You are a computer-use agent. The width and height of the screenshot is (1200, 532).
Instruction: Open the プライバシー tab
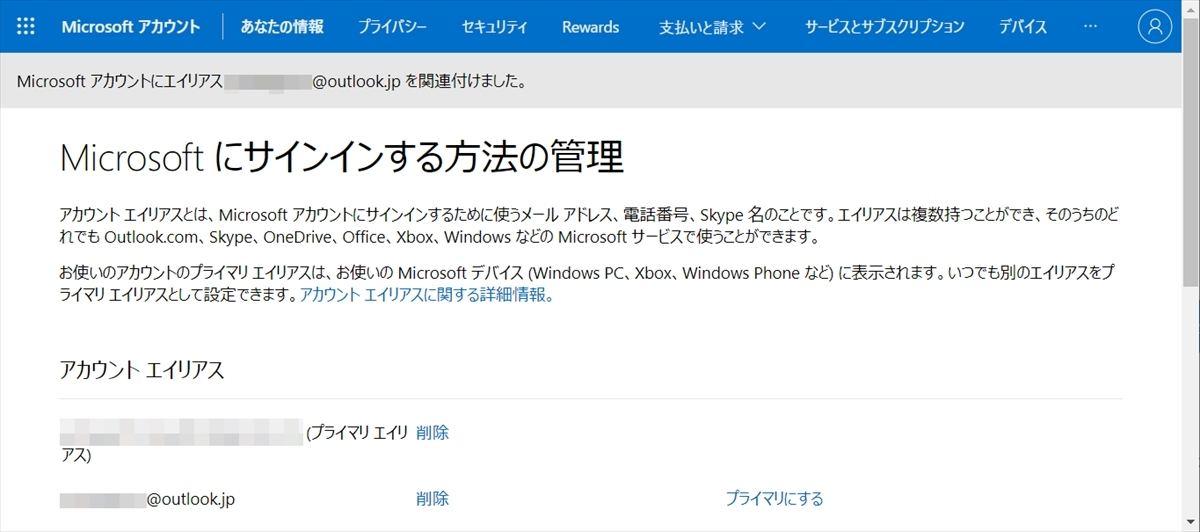point(392,27)
